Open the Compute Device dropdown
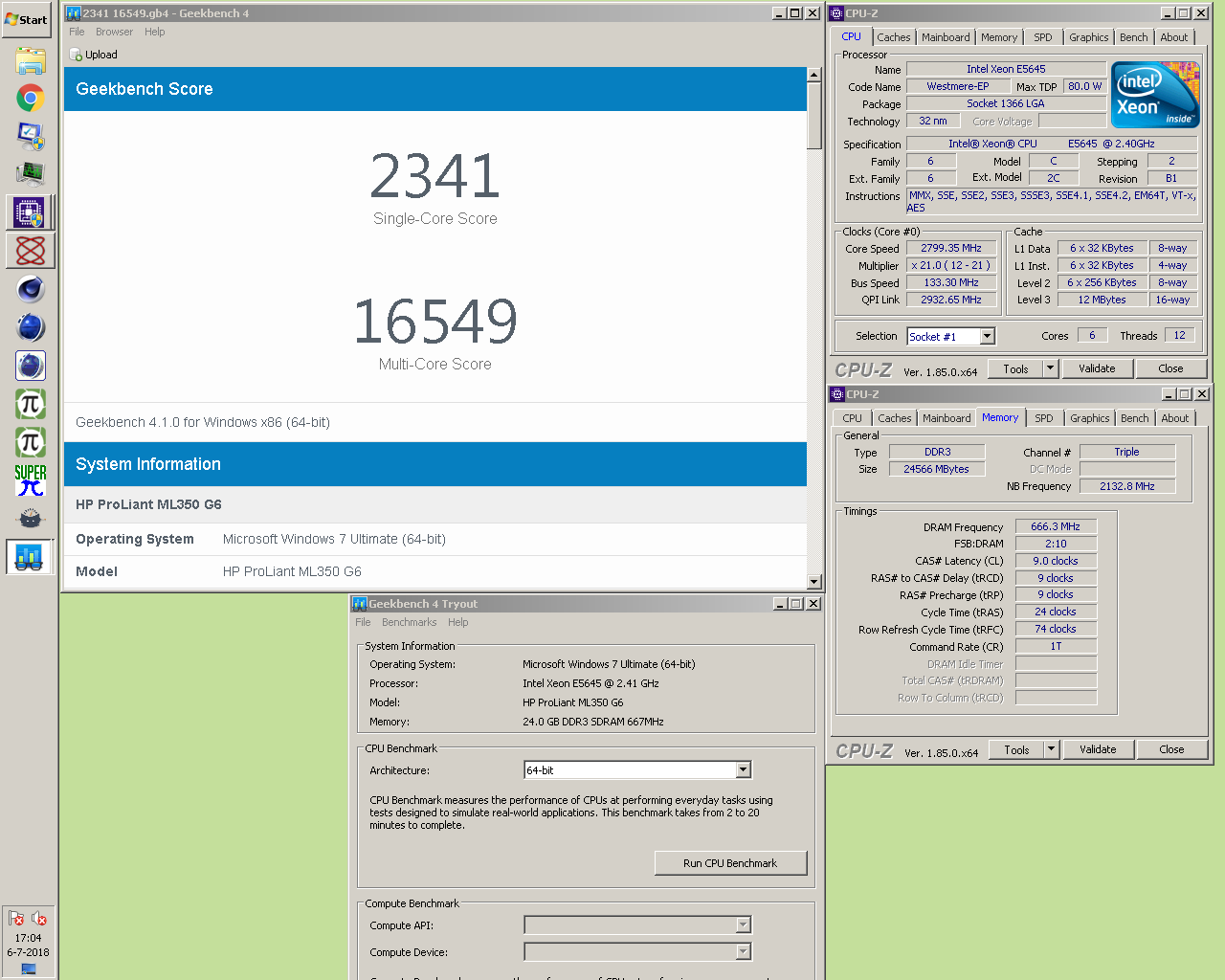Image resolution: width=1225 pixels, height=980 pixels. (743, 952)
